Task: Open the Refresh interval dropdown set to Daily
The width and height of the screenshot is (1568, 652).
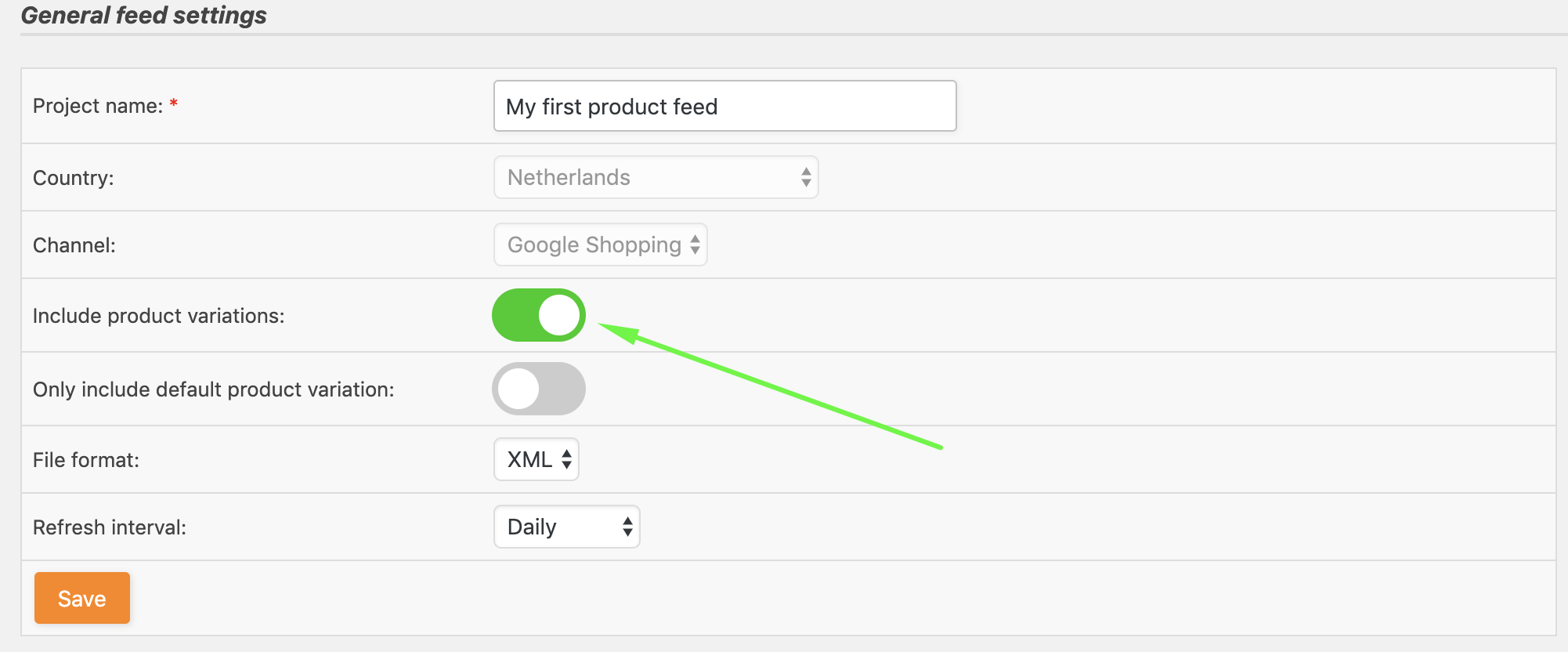Action: (x=565, y=527)
